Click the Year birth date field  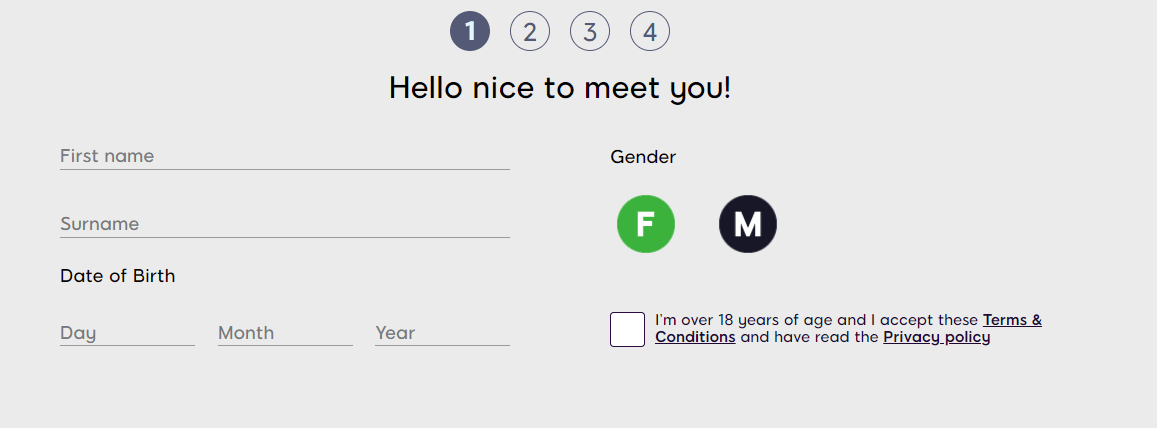(x=442, y=333)
